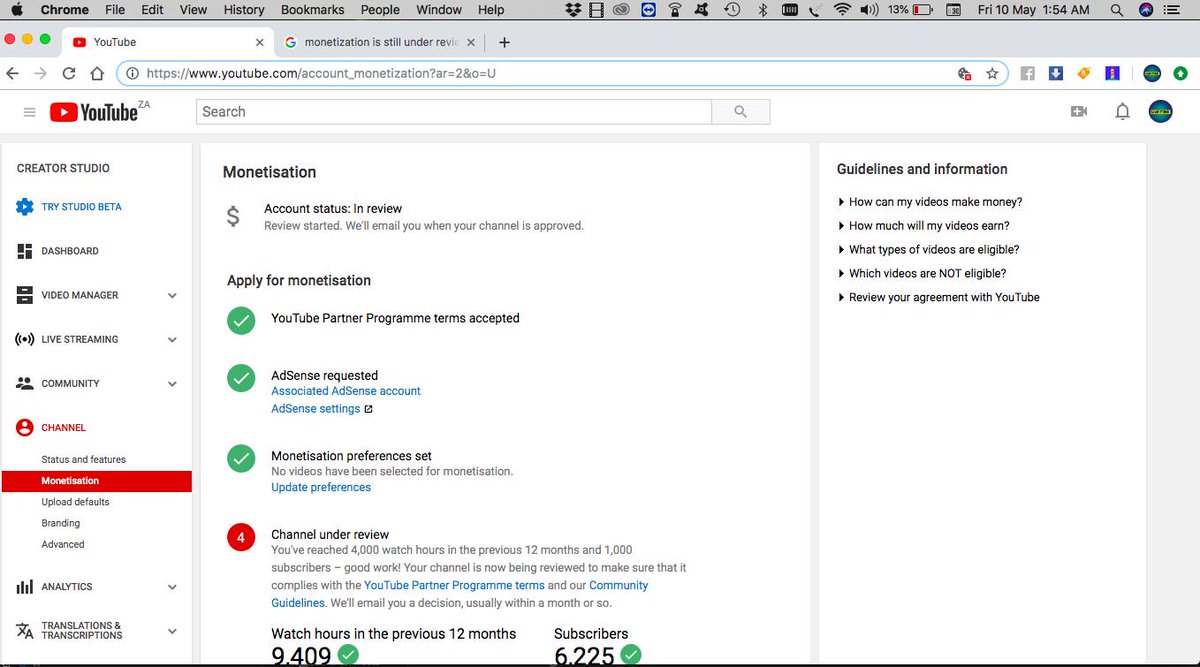Image resolution: width=1200 pixels, height=667 pixels.
Task: Click the site information icon in address bar
Action: 133,73
